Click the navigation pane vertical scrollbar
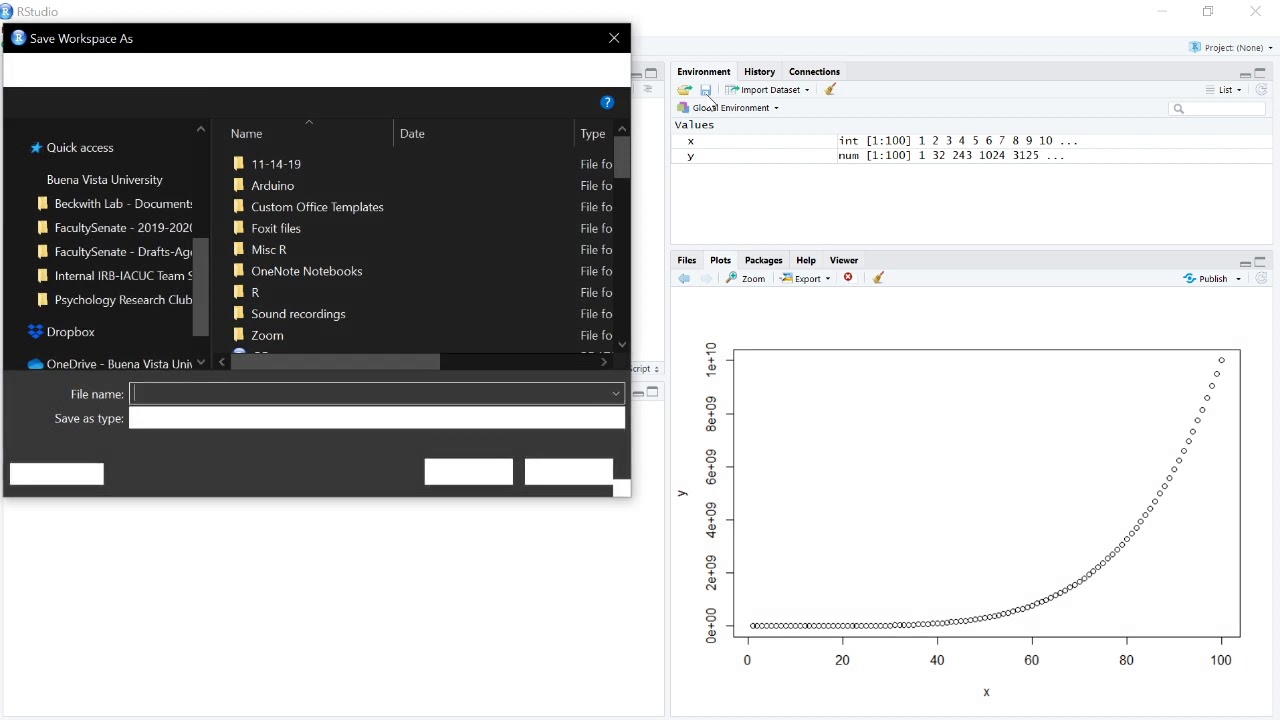This screenshot has height=720, width=1280. pos(201,286)
